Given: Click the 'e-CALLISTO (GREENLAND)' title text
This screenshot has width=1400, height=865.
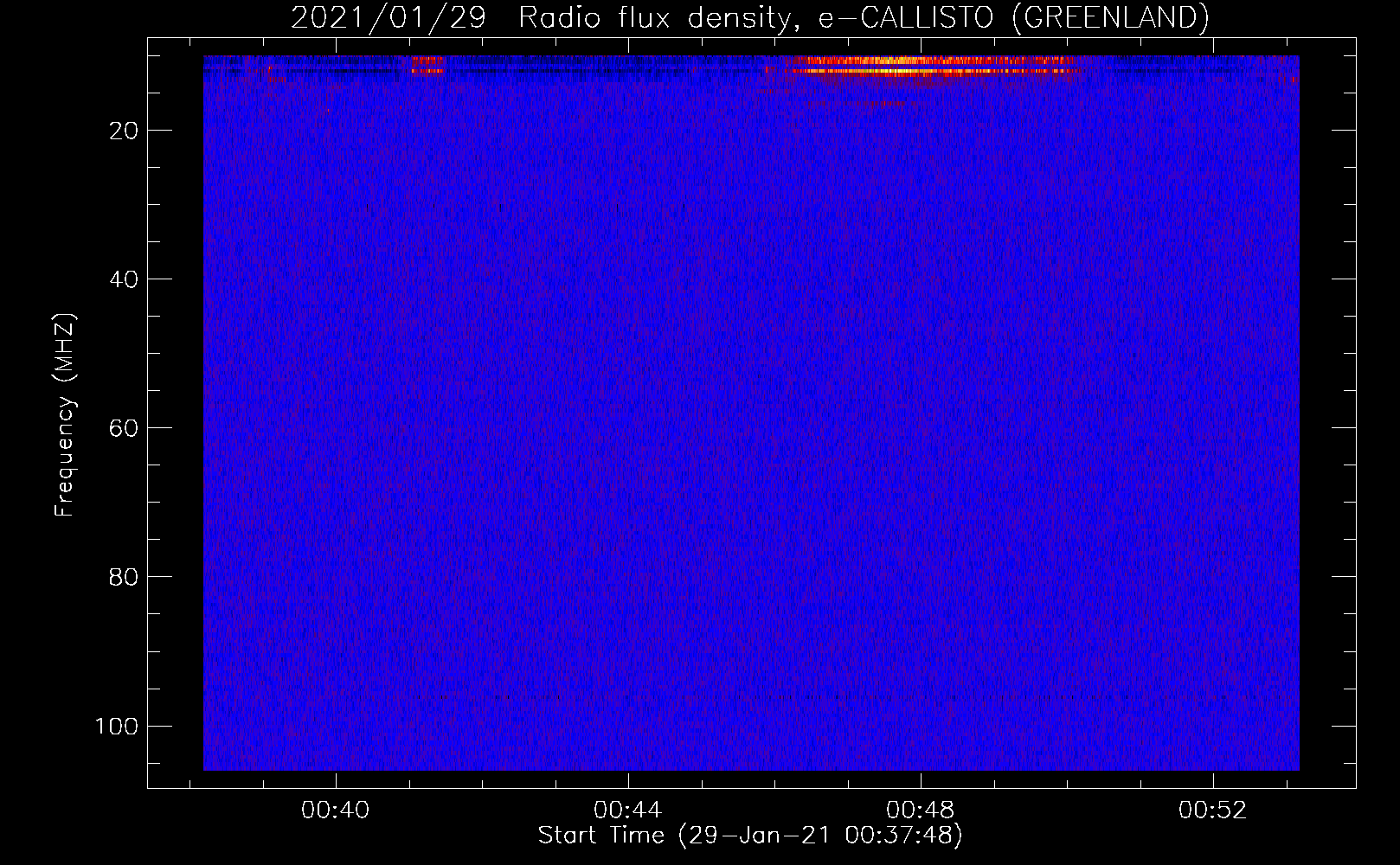Looking at the screenshot, I should [1013, 17].
